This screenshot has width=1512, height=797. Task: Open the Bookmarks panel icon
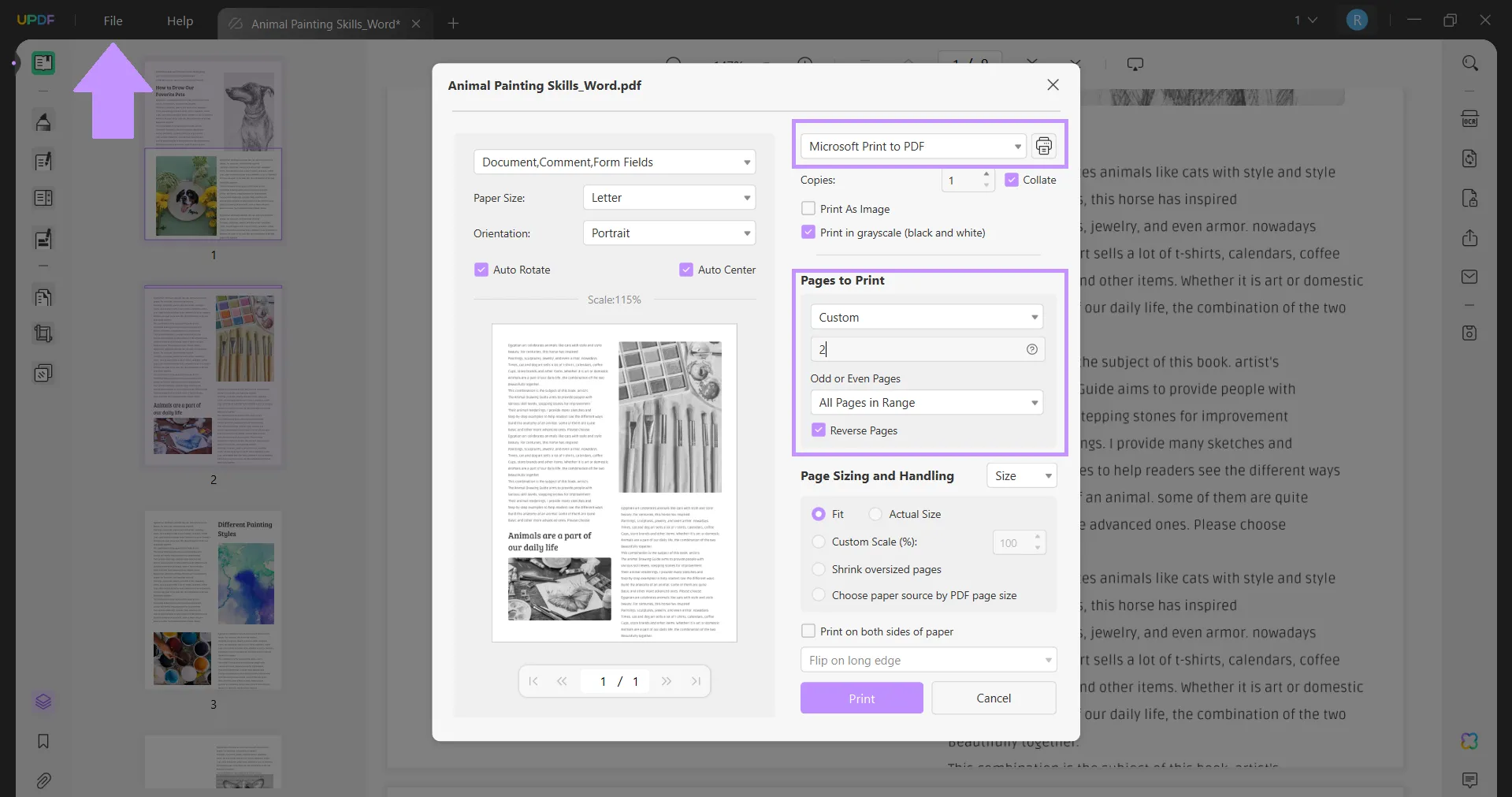tap(43, 741)
